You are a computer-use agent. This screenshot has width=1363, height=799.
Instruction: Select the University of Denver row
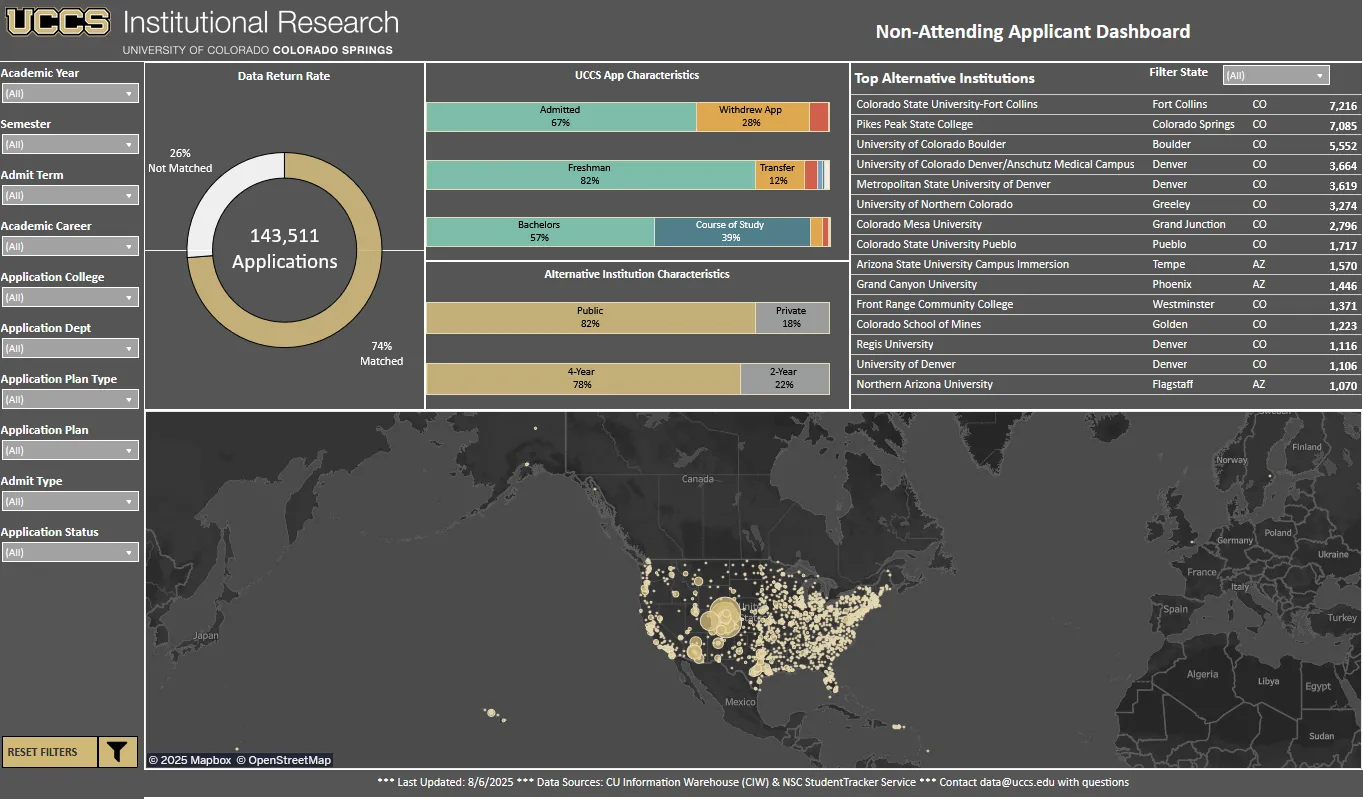tap(1106, 365)
